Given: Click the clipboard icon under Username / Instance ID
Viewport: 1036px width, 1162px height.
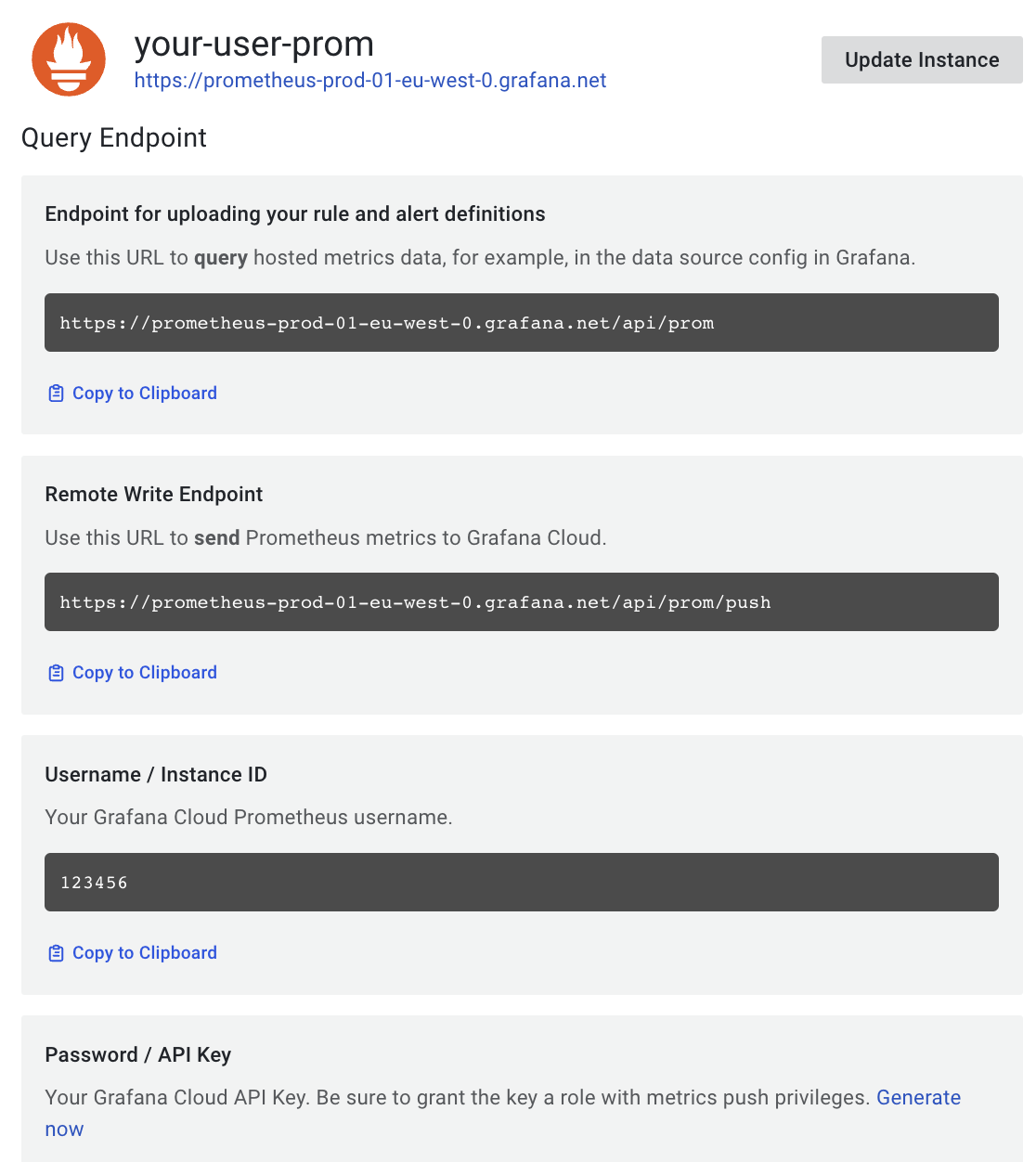Looking at the screenshot, I should (56, 952).
